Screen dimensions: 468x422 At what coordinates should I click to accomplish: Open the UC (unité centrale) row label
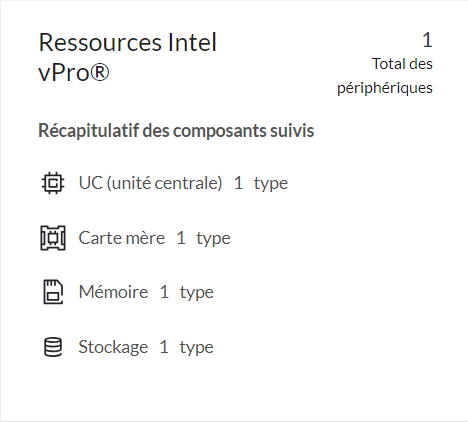click(x=150, y=183)
